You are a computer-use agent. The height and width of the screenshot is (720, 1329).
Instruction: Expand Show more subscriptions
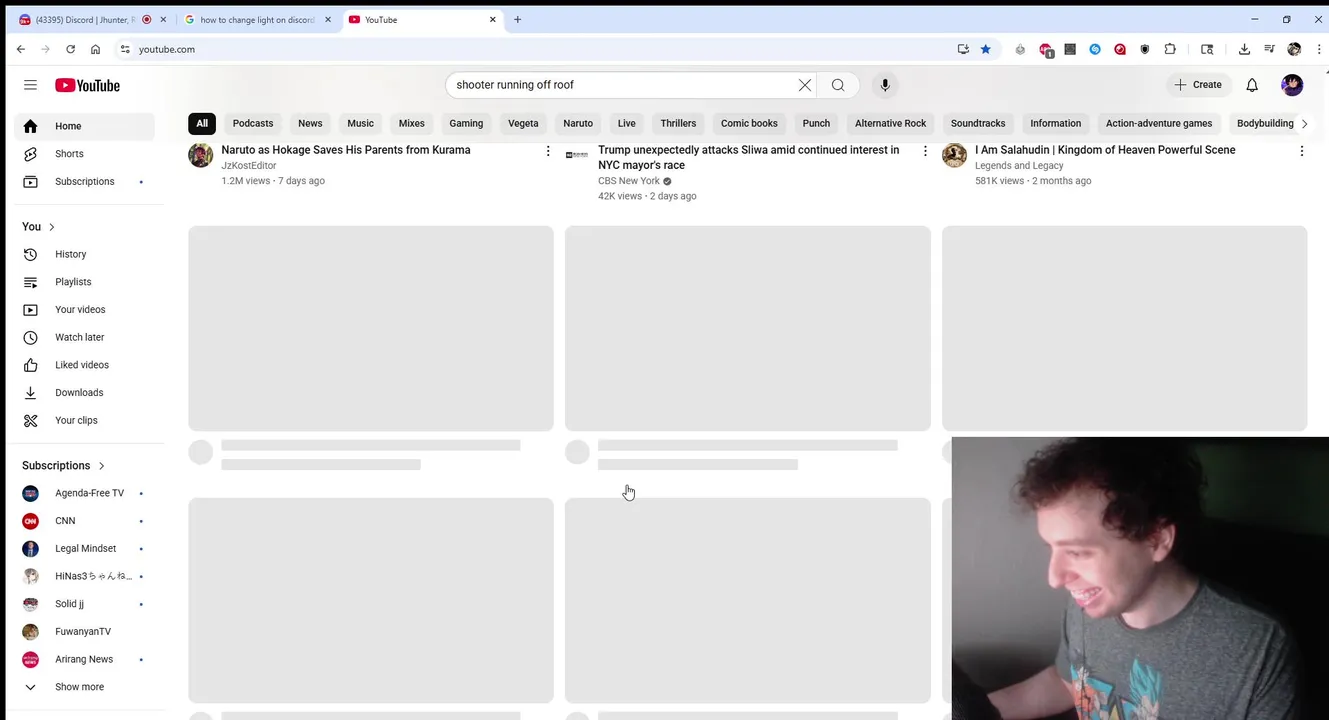point(85,687)
